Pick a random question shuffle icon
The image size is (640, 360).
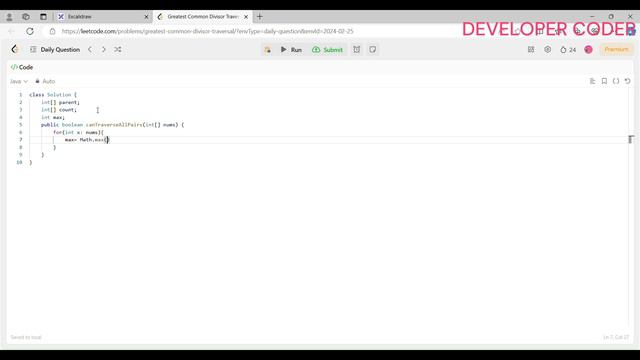(118, 49)
